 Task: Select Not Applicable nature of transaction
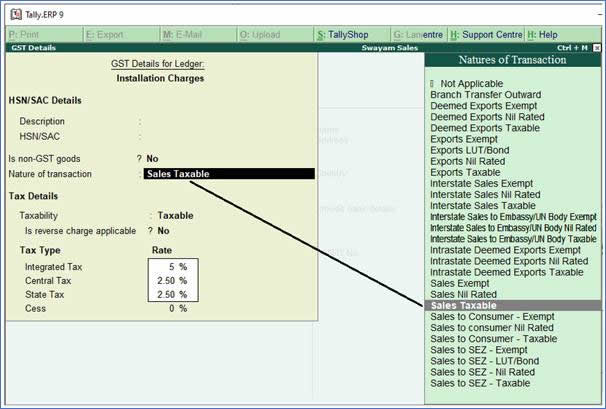click(472, 84)
